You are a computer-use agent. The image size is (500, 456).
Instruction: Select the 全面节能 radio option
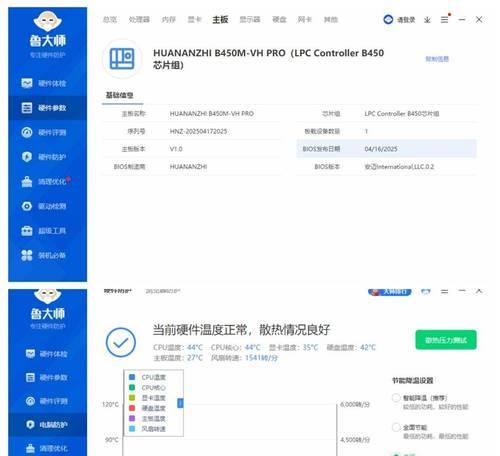coord(396,427)
